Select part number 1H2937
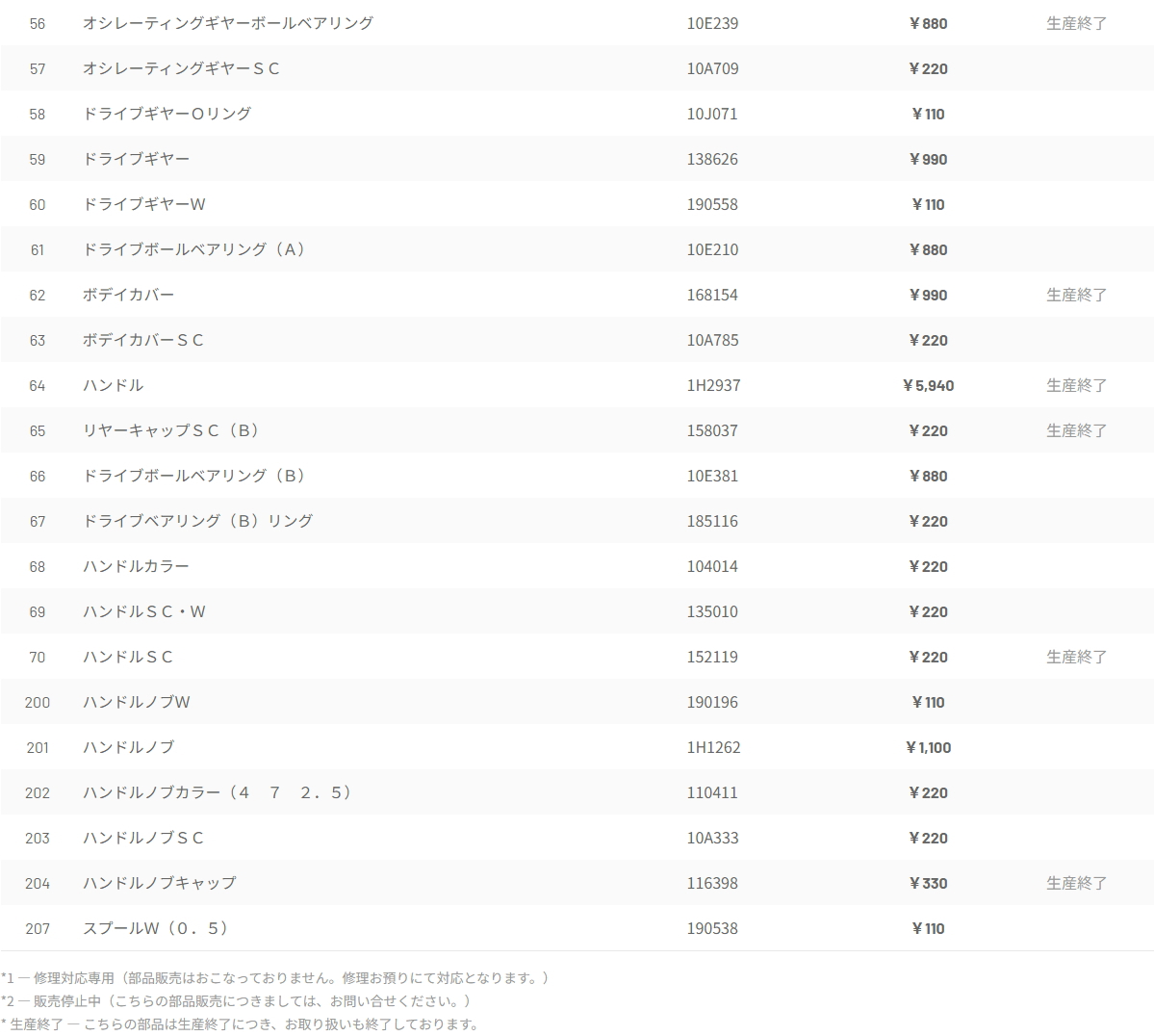 pyautogui.click(x=713, y=385)
